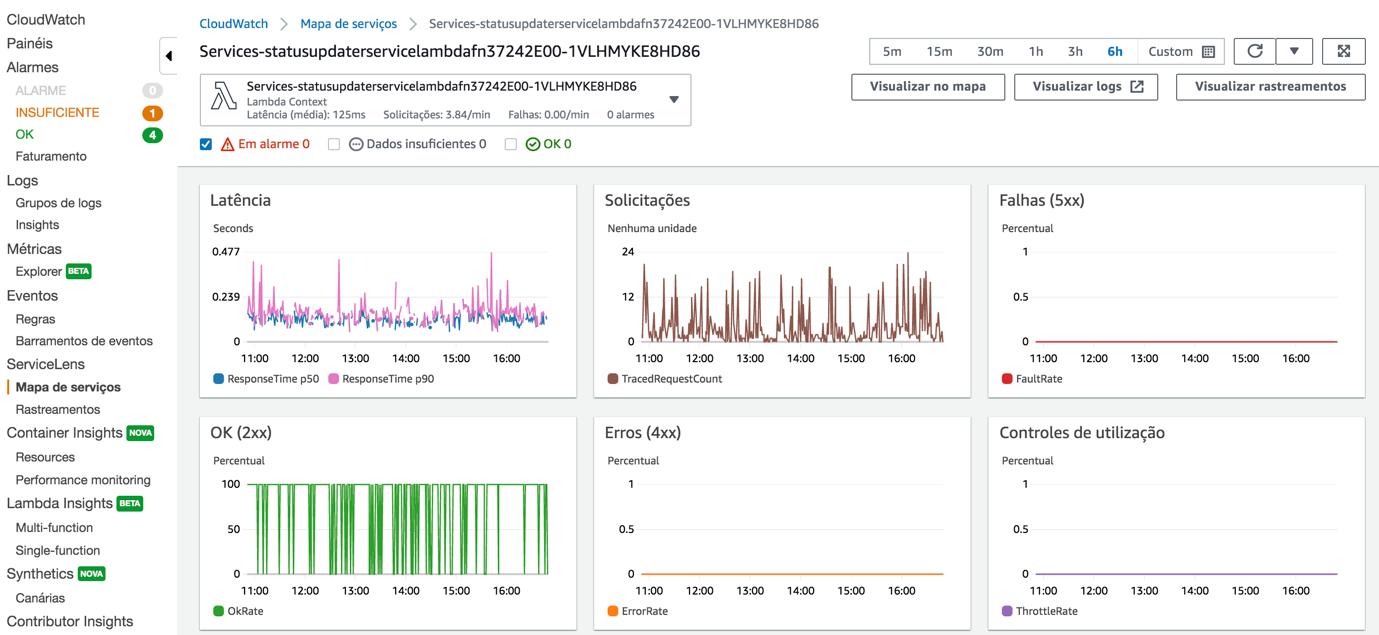Click the refresh icon button
This screenshot has width=1379, height=635.
point(1254,51)
